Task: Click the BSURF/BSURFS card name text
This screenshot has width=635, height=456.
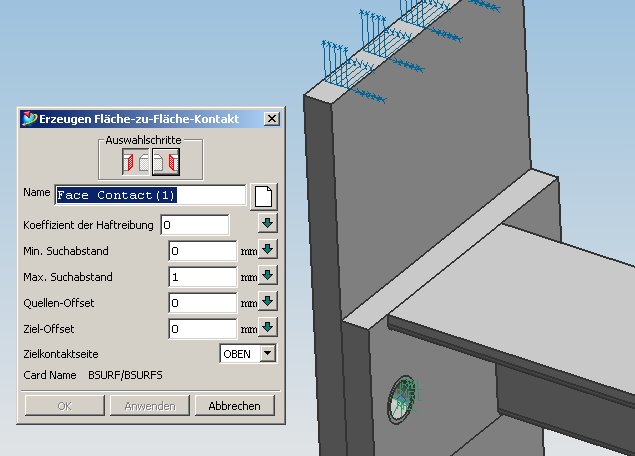Action: pyautogui.click(x=125, y=375)
